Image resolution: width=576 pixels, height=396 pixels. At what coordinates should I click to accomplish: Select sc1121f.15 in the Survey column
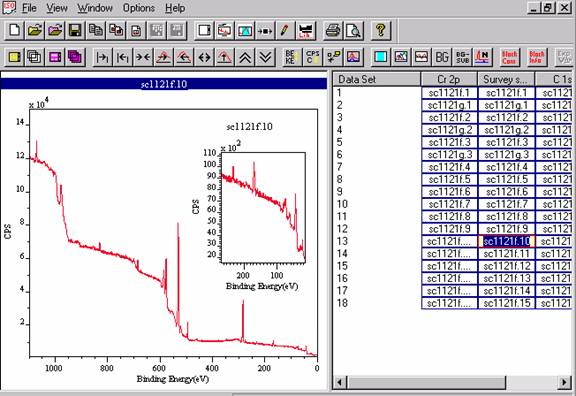(507, 303)
